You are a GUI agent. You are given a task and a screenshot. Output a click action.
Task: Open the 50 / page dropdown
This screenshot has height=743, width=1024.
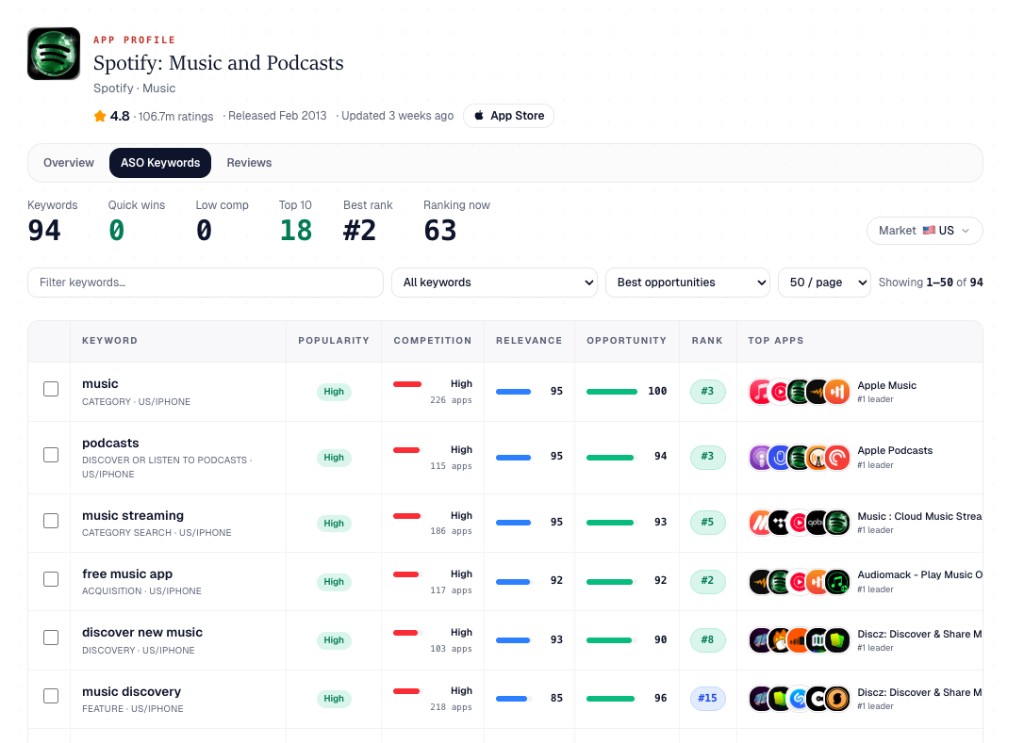tap(824, 283)
